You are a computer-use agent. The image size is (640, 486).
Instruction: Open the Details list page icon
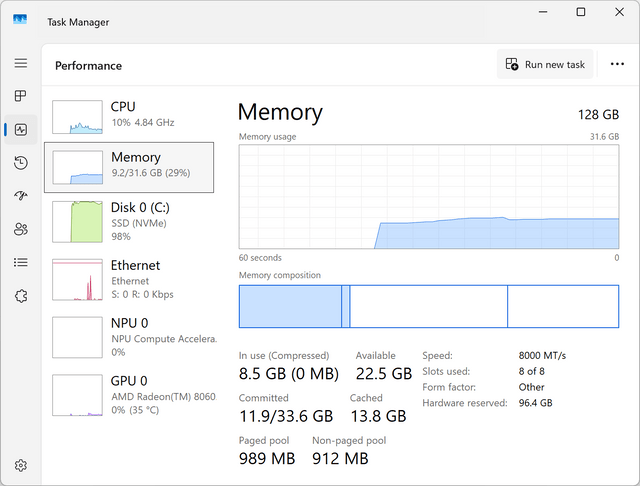pyautogui.click(x=21, y=262)
